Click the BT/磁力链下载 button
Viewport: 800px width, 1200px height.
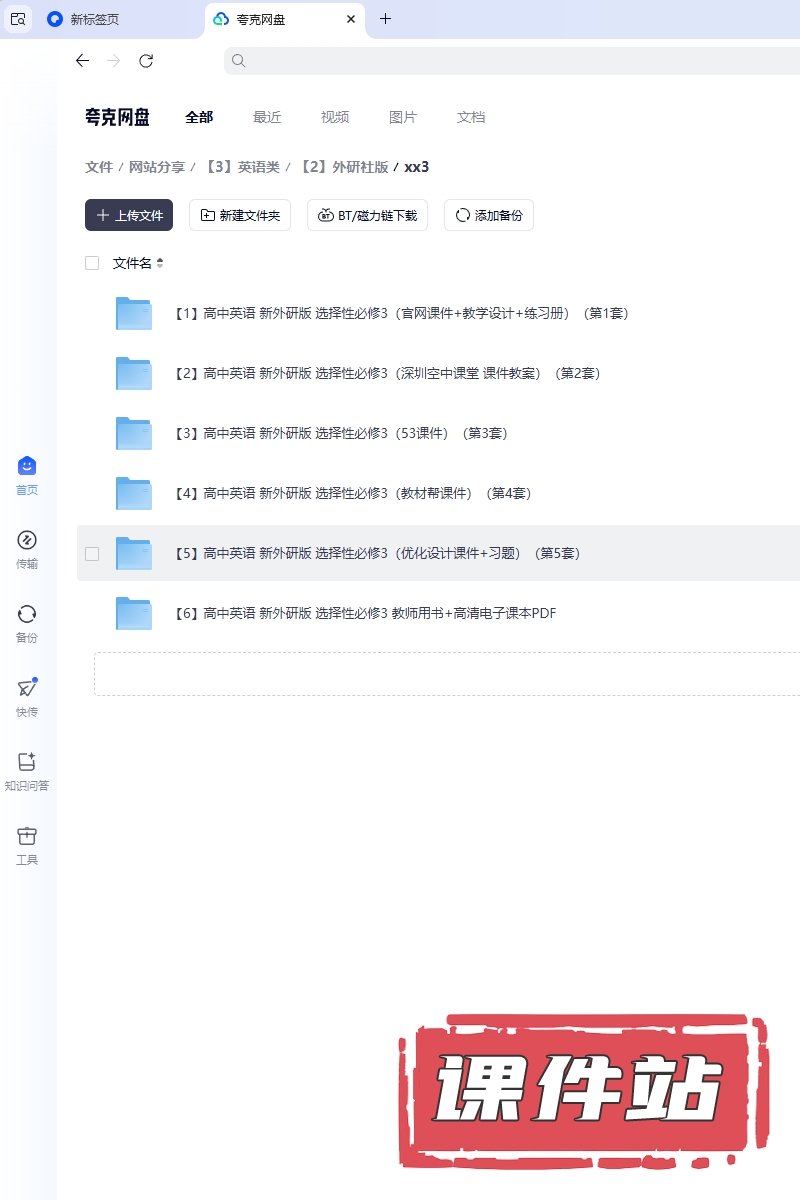coord(367,215)
